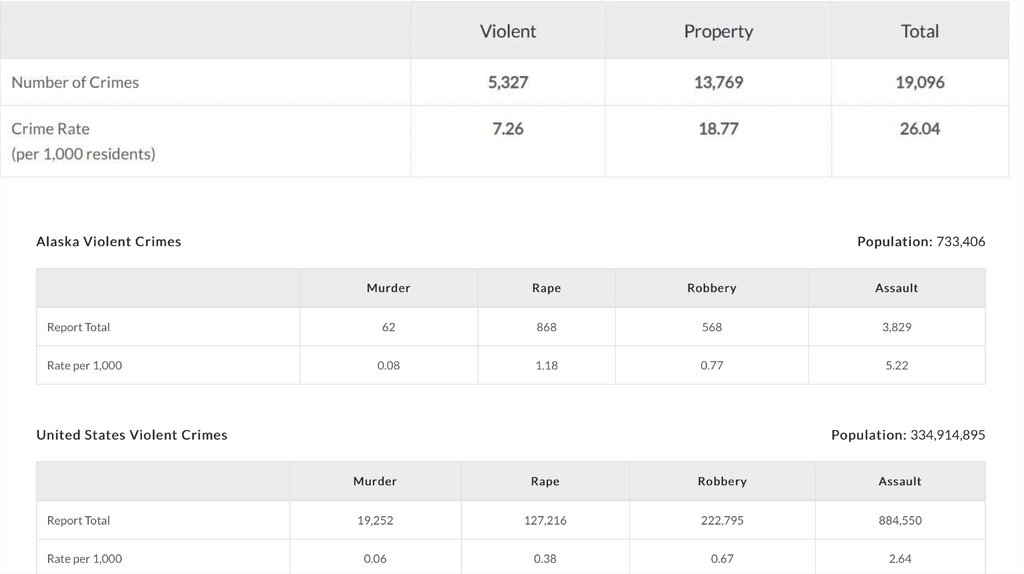Select United States robbery total 222,795

(722, 520)
